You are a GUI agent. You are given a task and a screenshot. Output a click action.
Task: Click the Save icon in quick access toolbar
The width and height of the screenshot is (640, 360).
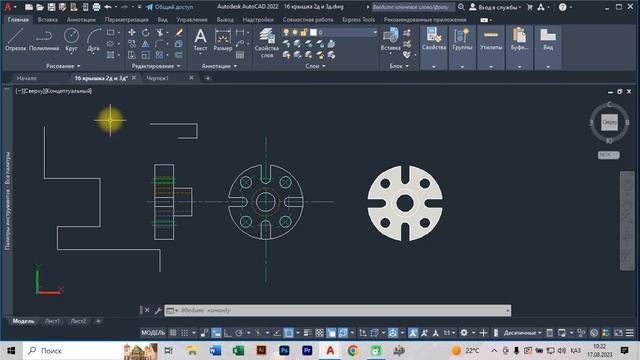[x=51, y=7]
